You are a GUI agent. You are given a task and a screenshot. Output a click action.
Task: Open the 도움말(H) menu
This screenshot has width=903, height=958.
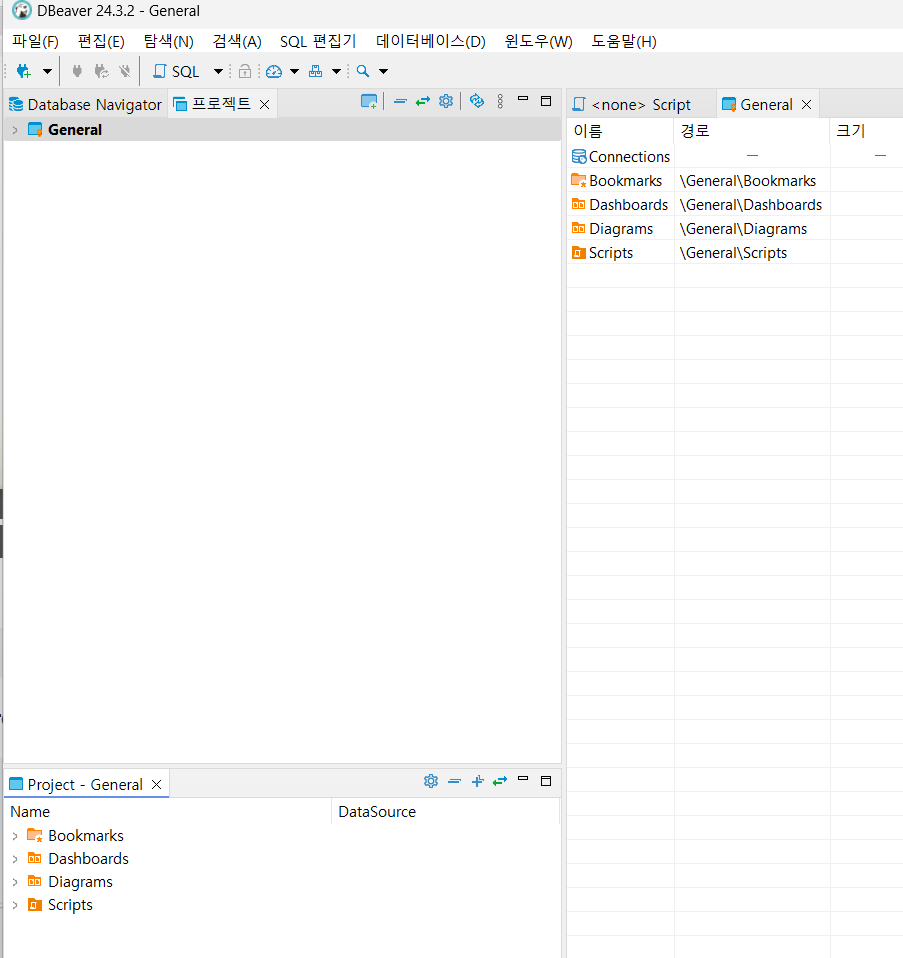coord(624,42)
